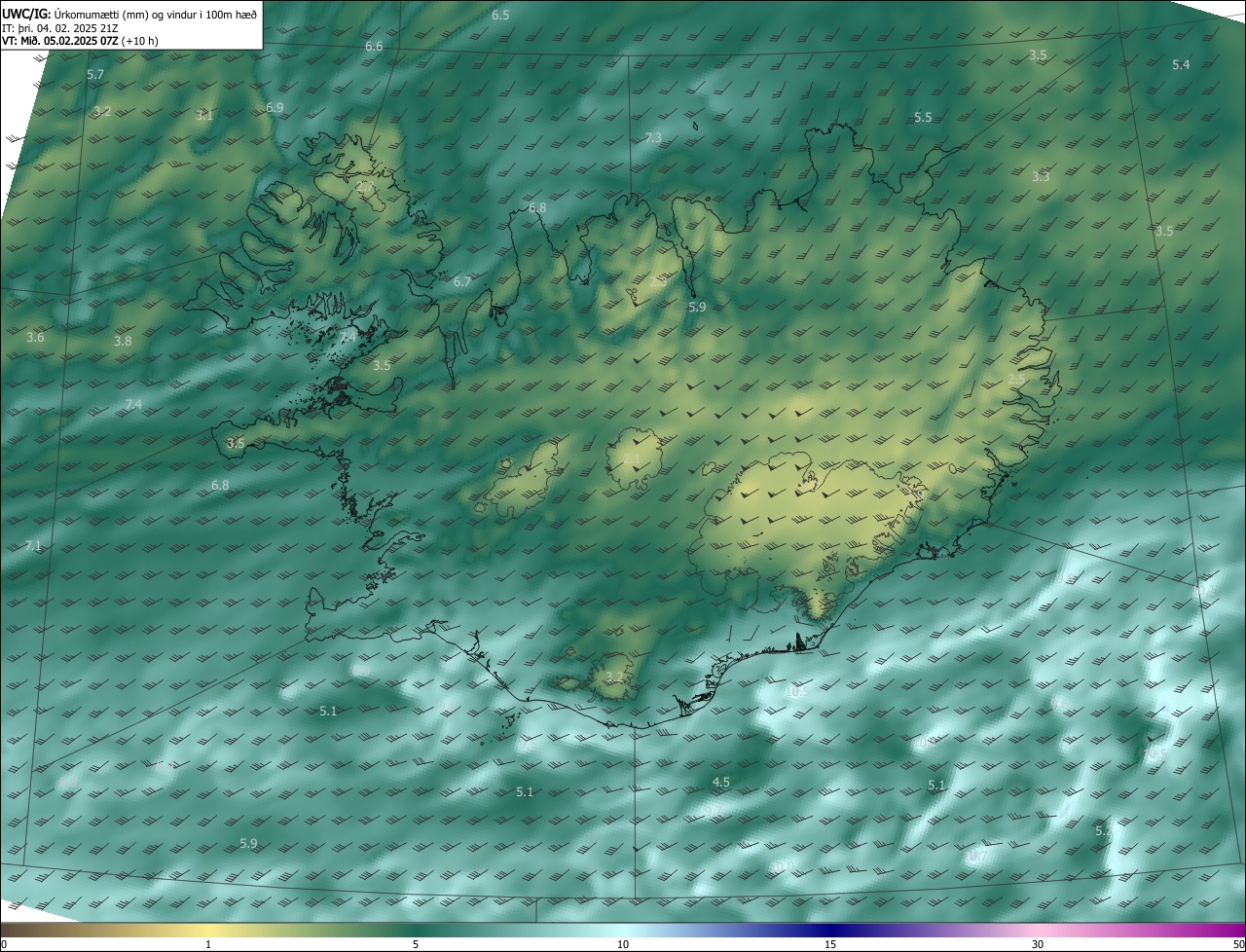The image size is (1246, 952).
Task: Click the 6.6 value label on the map
Action: coord(374,47)
